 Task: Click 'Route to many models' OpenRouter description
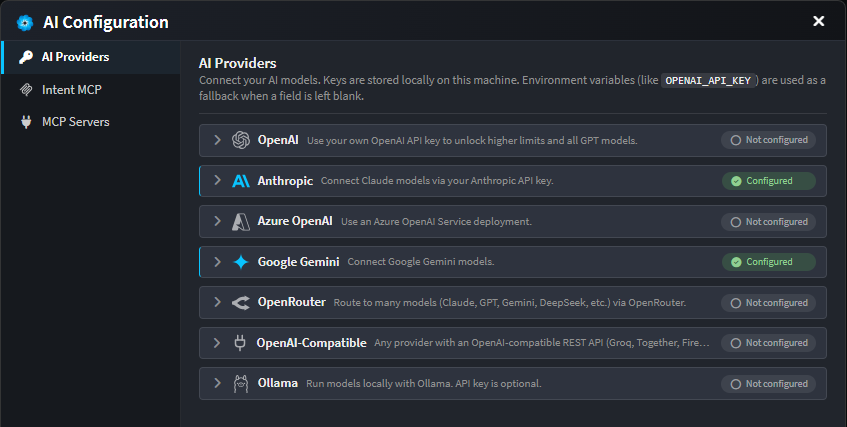click(509, 303)
